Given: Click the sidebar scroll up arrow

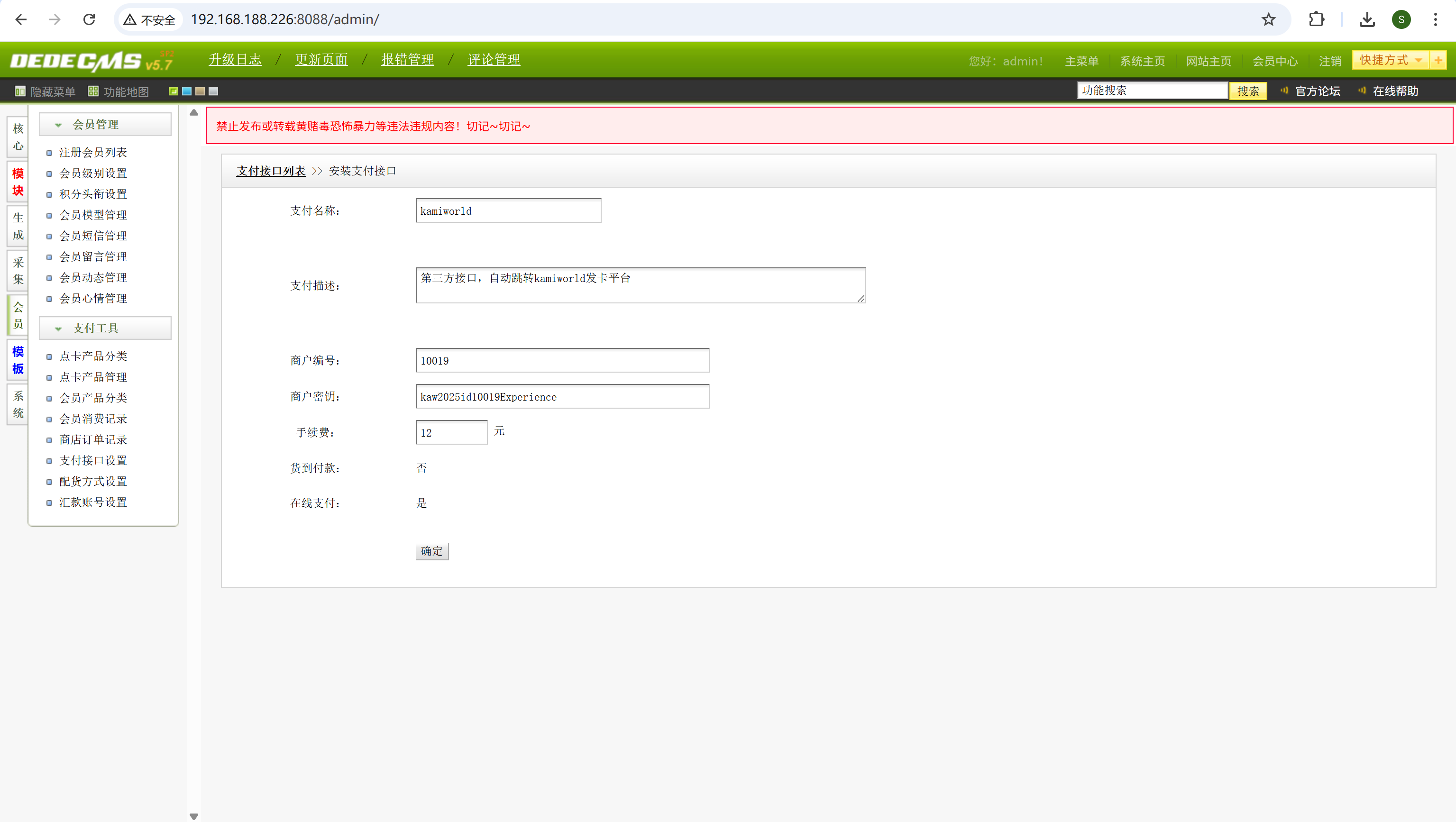Looking at the screenshot, I should pyautogui.click(x=194, y=112).
